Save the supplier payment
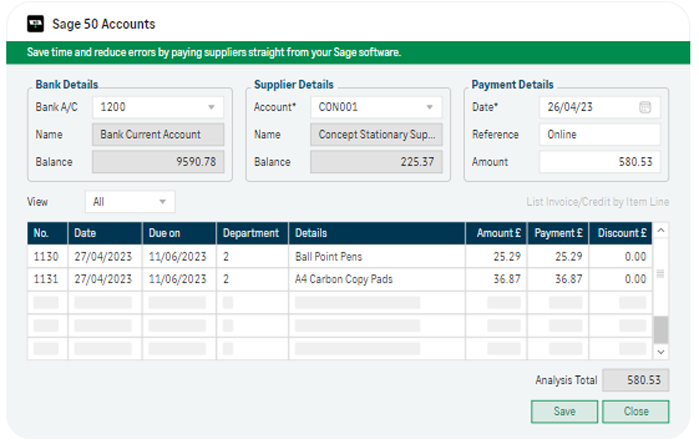The image size is (699, 444). click(564, 411)
